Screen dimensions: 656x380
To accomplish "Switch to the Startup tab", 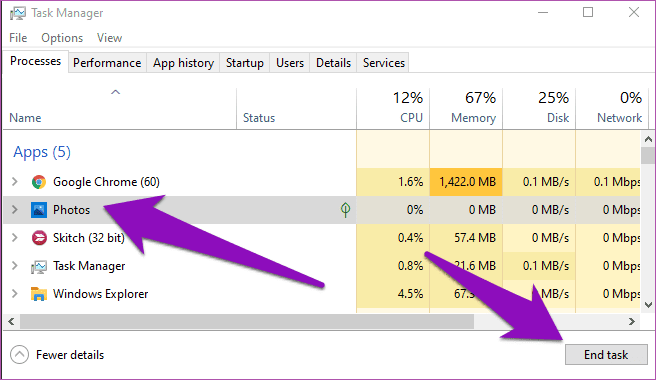I will [x=245, y=63].
